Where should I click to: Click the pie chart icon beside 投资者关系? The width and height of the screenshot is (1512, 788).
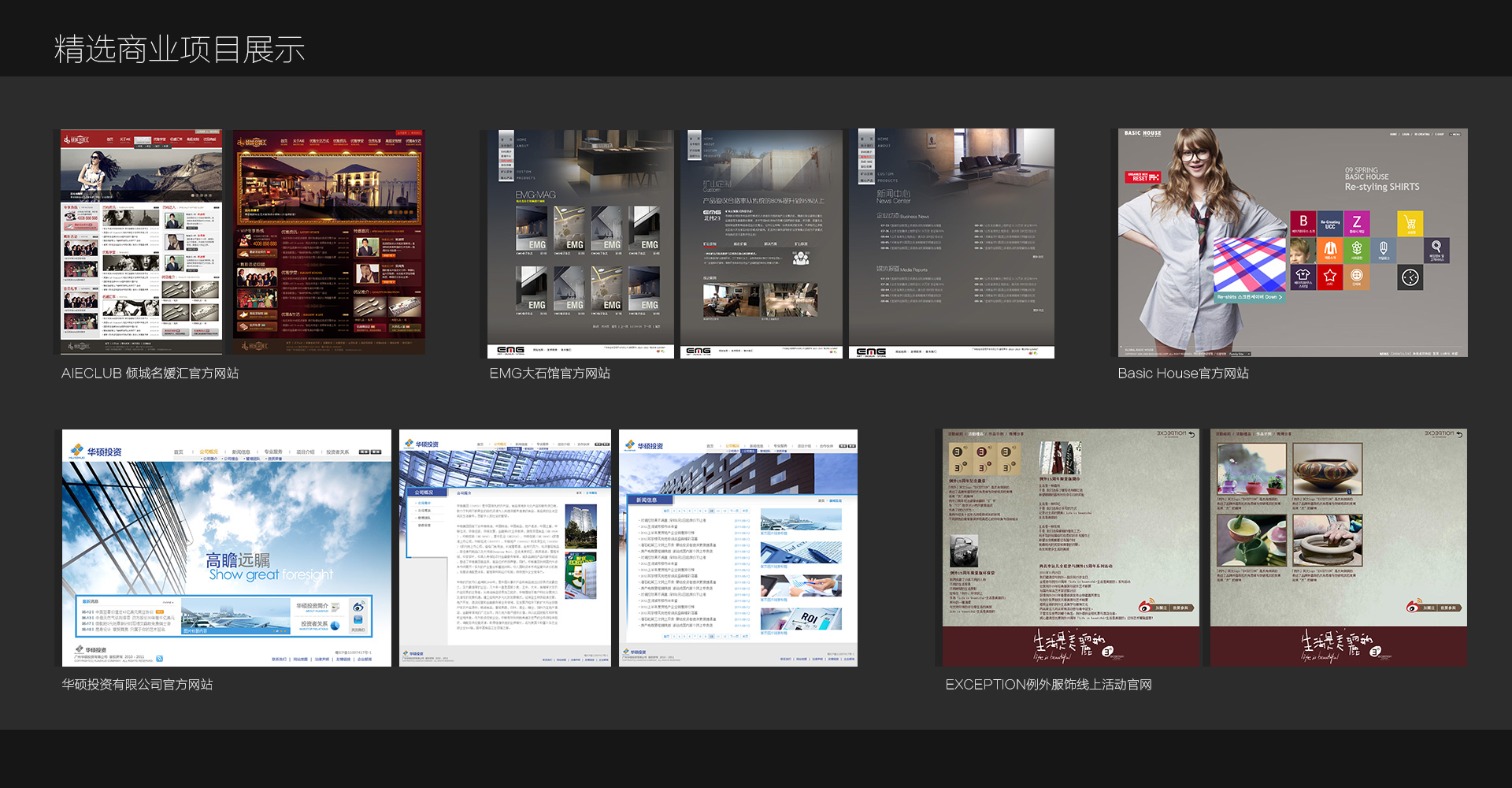pyautogui.click(x=335, y=626)
